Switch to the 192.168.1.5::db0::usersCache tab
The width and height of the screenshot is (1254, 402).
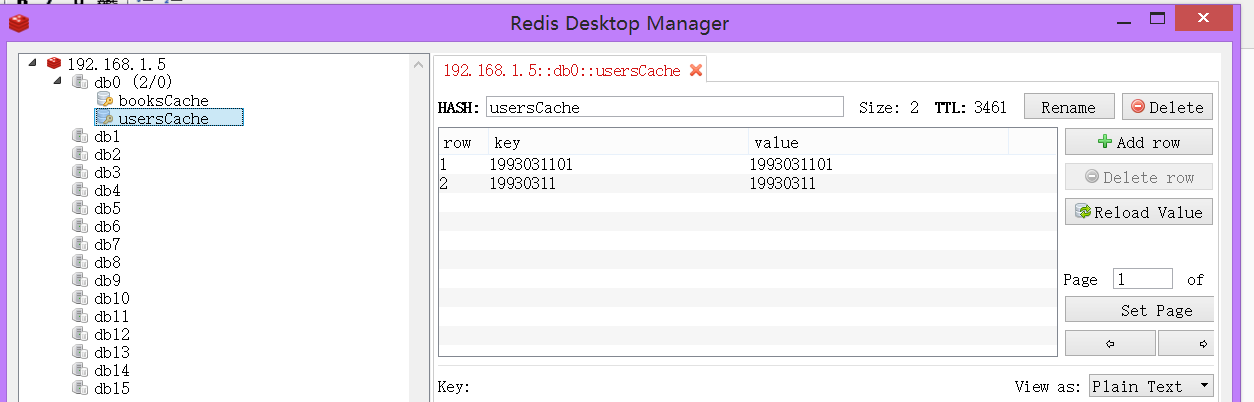561,70
